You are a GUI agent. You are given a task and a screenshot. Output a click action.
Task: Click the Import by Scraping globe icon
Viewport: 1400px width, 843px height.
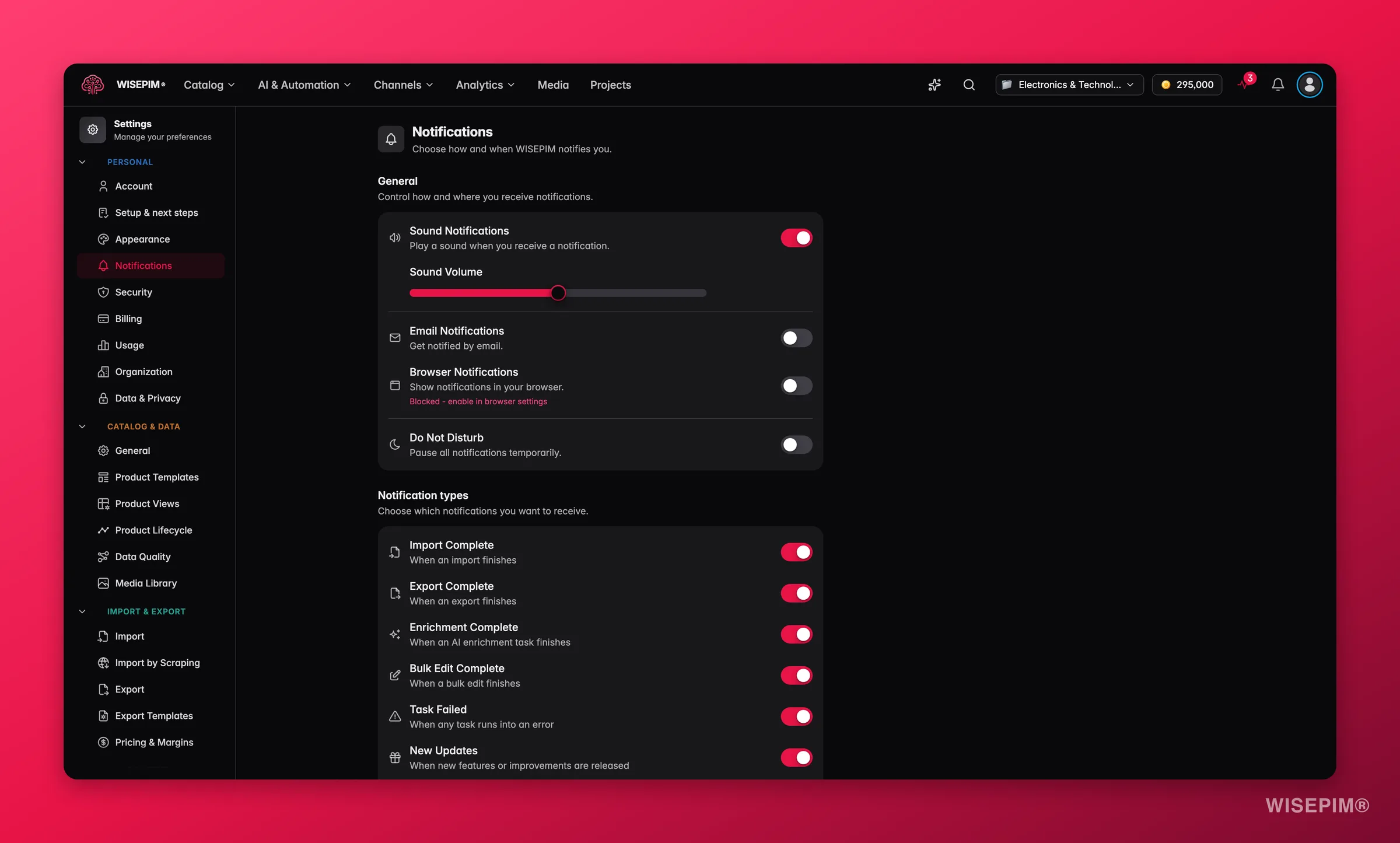[x=103, y=663]
